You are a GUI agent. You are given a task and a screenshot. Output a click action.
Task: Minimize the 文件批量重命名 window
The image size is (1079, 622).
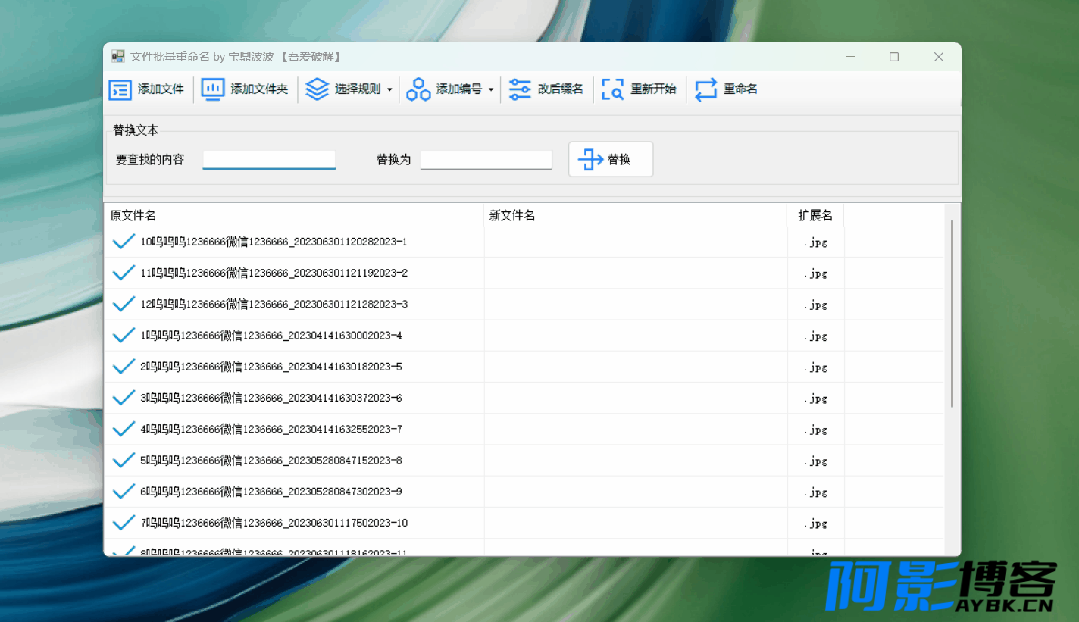[x=851, y=56]
